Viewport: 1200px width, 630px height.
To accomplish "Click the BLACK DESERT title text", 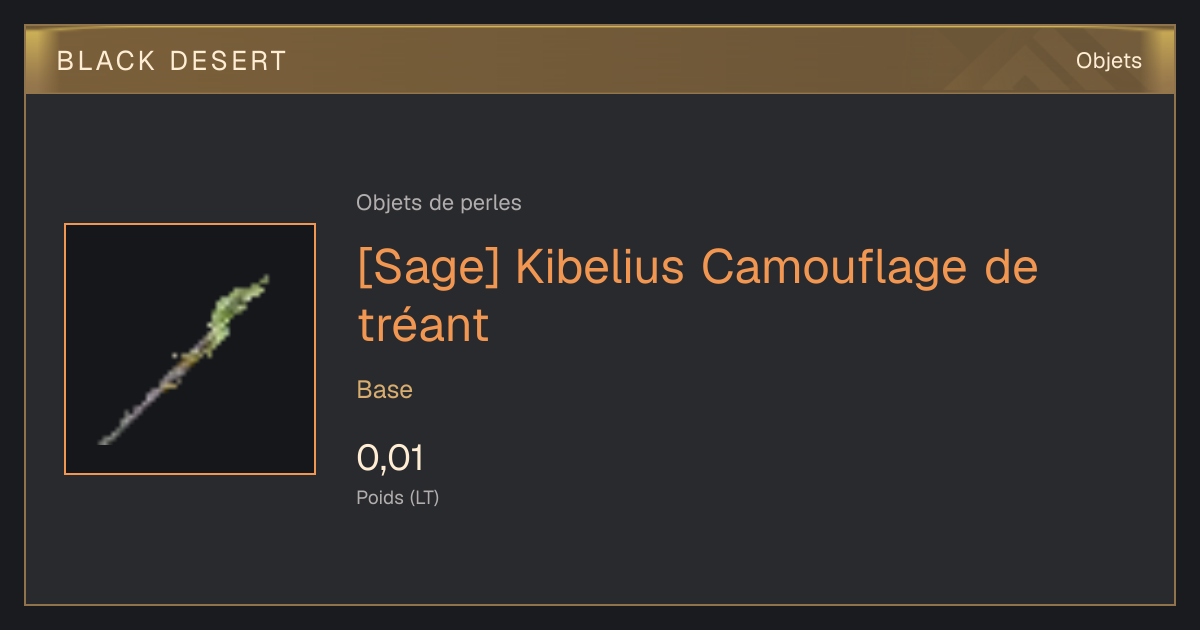I will 172,61.
